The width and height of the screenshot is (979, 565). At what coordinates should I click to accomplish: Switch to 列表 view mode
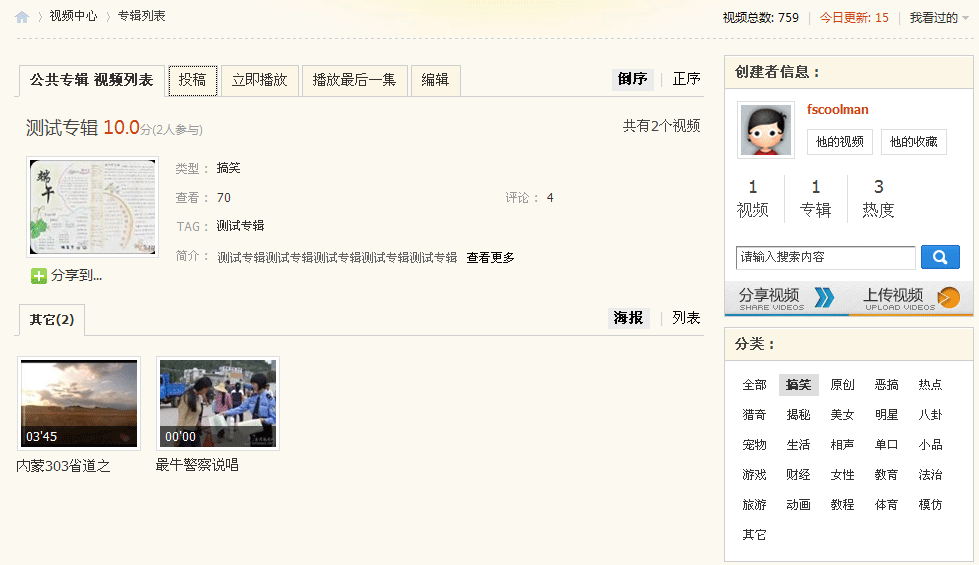tap(686, 318)
